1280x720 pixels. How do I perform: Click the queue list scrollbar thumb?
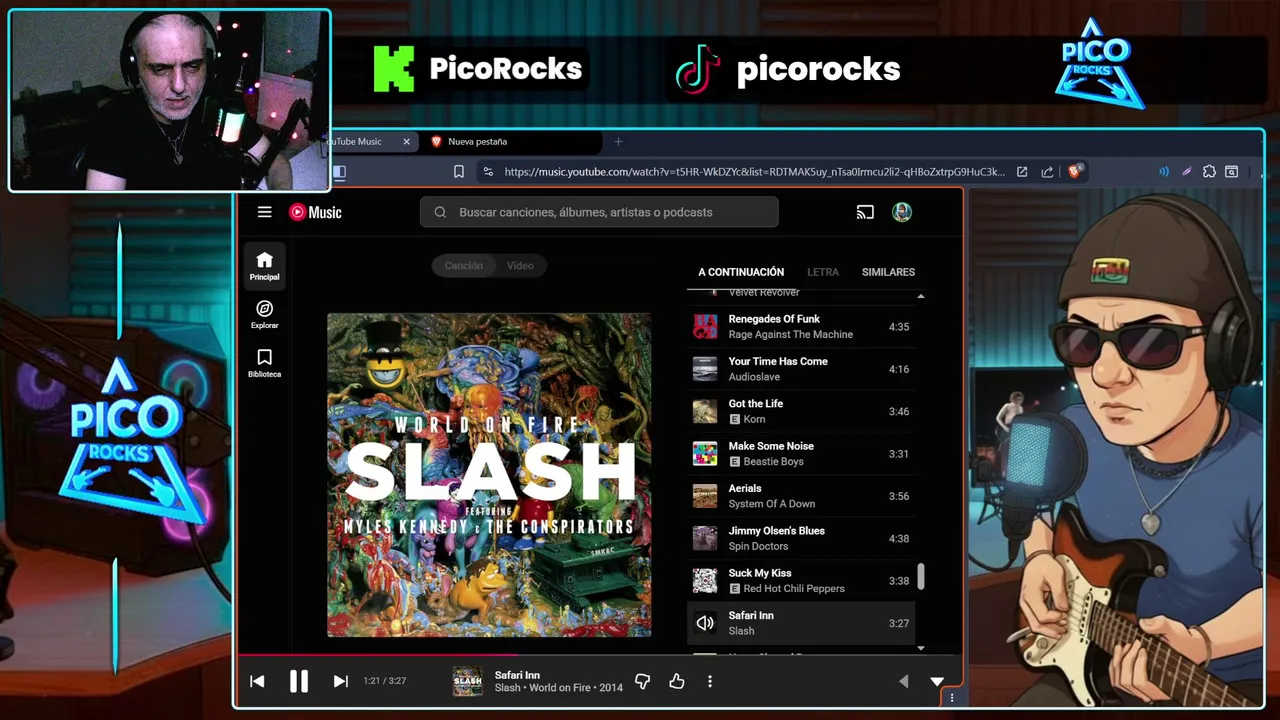[x=921, y=576]
